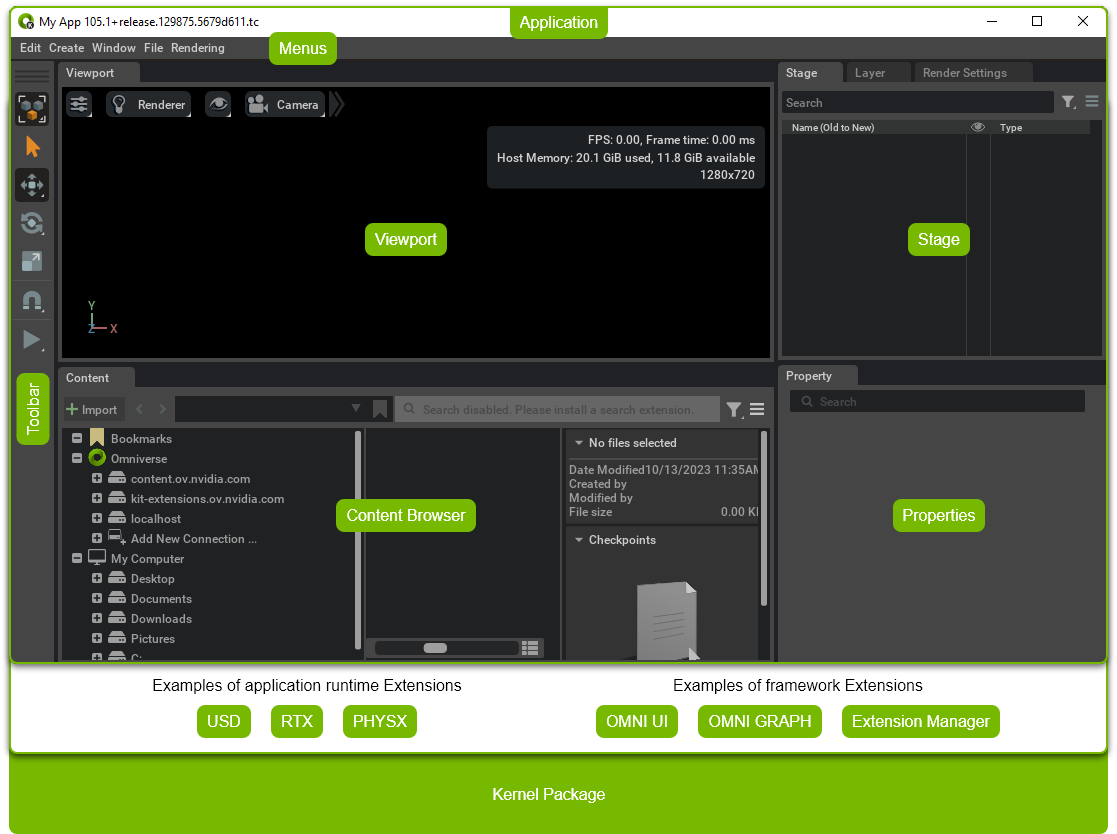Open viewport settings sliders icon
1117x834 pixels.
[79, 104]
